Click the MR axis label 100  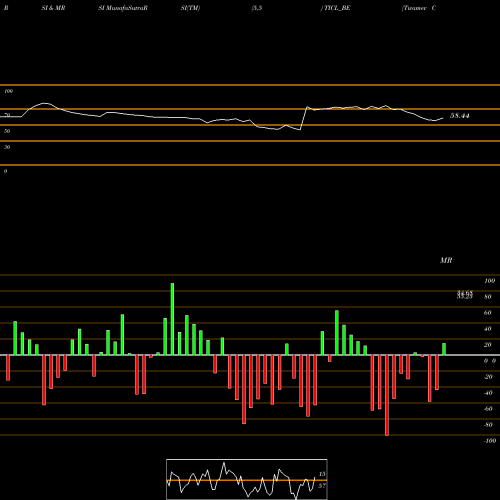tap(489, 281)
